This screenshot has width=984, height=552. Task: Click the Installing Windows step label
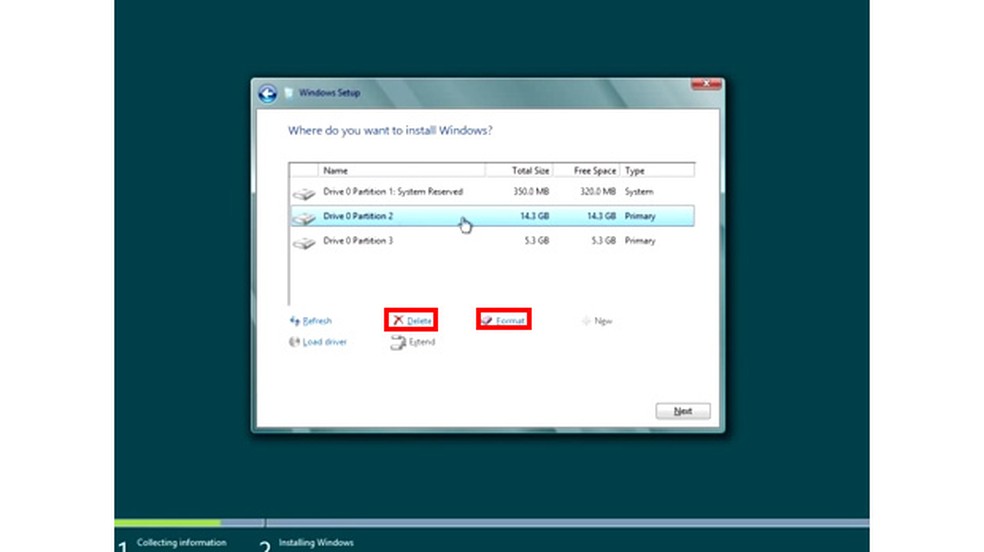(x=316, y=543)
